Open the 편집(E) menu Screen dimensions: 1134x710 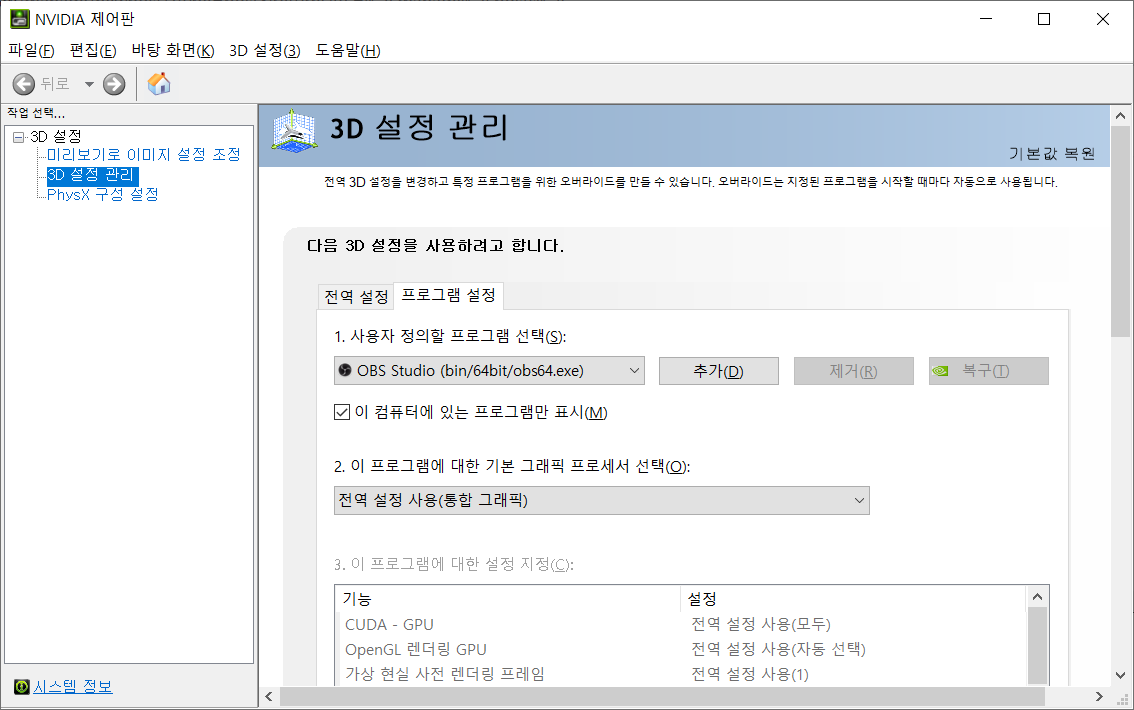tap(93, 51)
